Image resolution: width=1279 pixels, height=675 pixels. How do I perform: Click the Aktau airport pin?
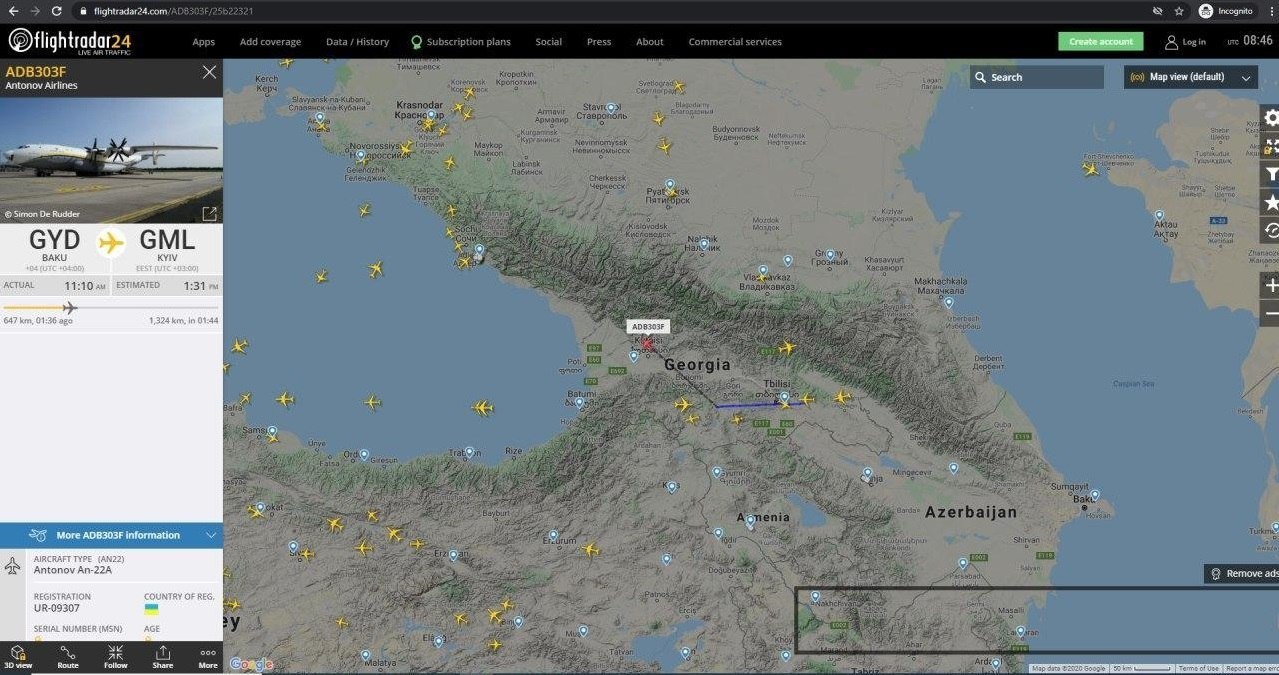click(1159, 216)
